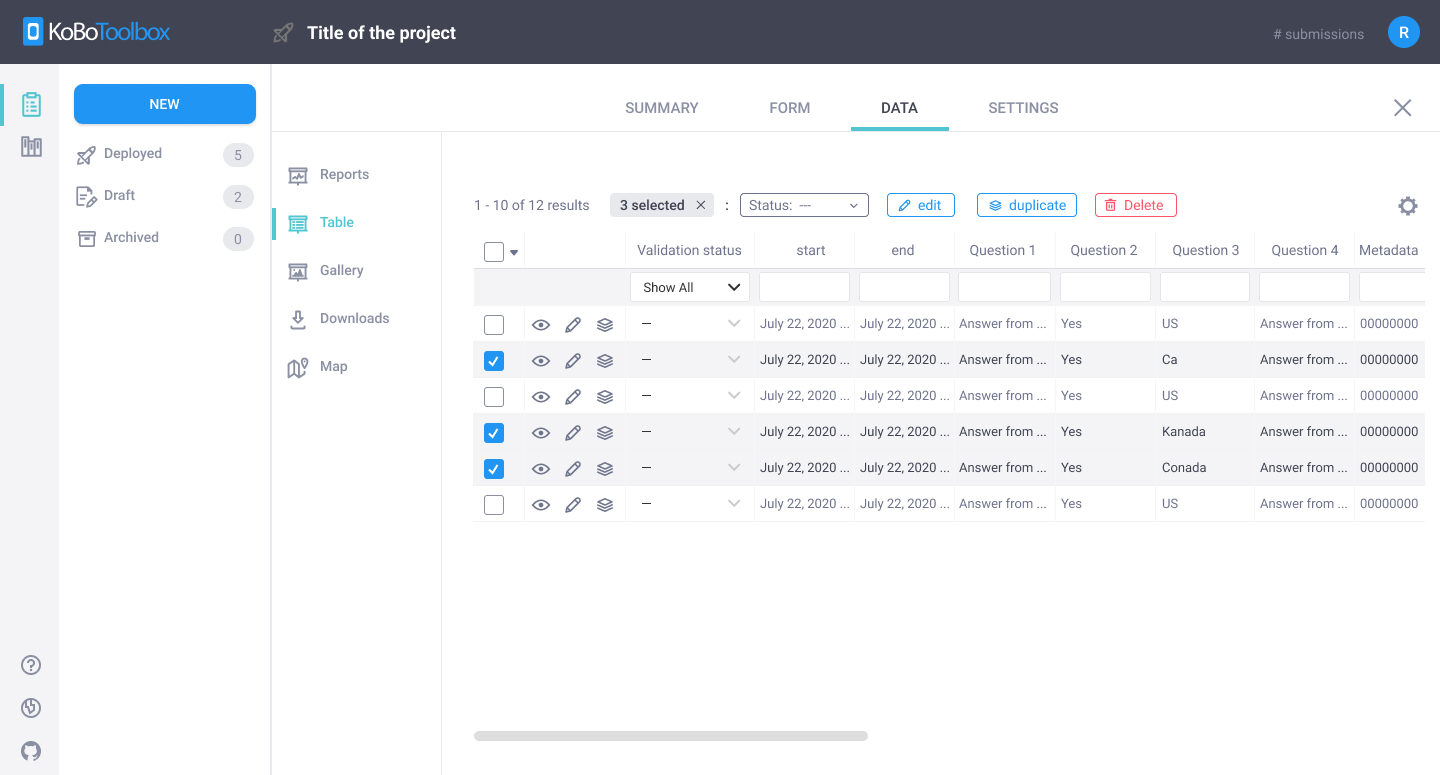The height and width of the screenshot is (775, 1440).
Task: Open the Reports view
Action: point(344,174)
